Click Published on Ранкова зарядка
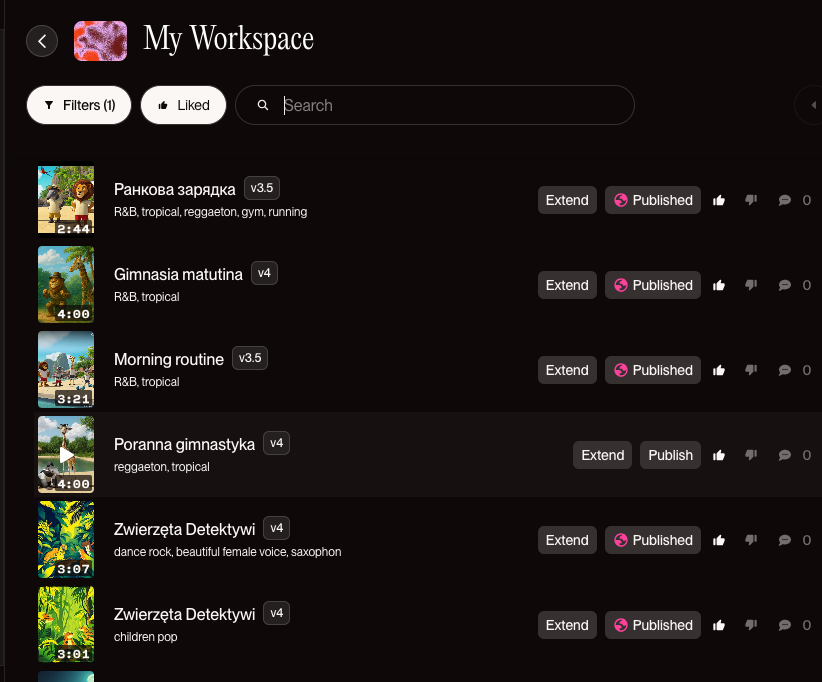 653,200
